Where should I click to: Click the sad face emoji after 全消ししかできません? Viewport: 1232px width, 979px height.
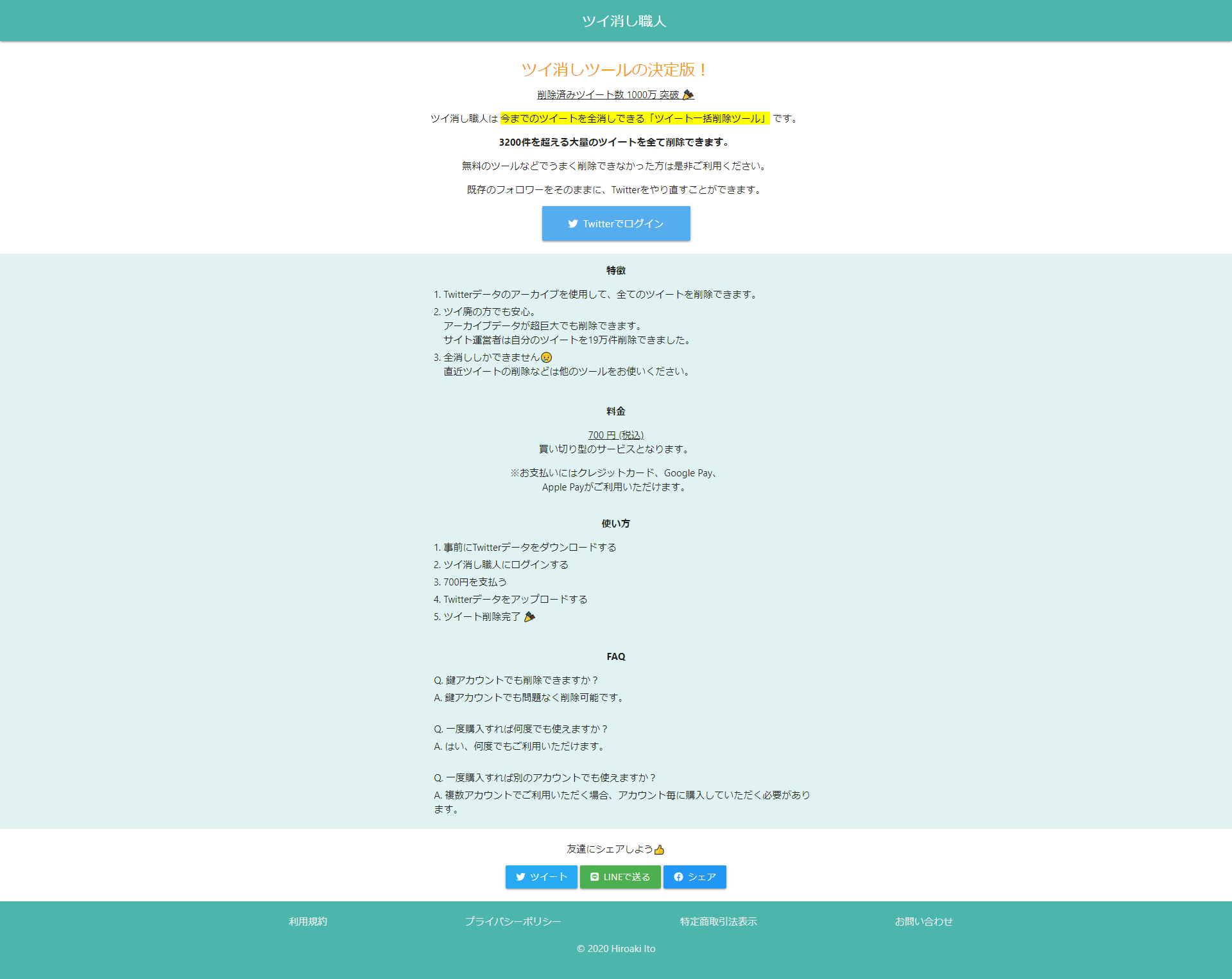pyautogui.click(x=546, y=358)
